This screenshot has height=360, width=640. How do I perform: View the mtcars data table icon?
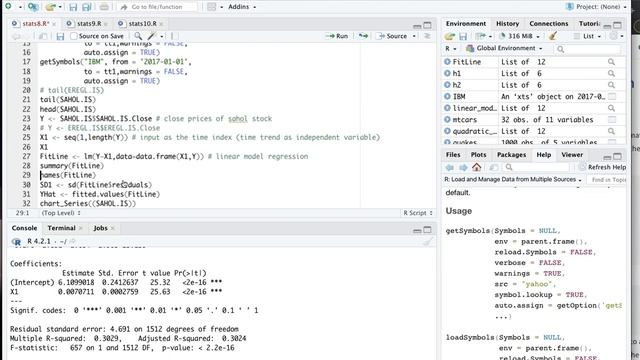point(611,120)
